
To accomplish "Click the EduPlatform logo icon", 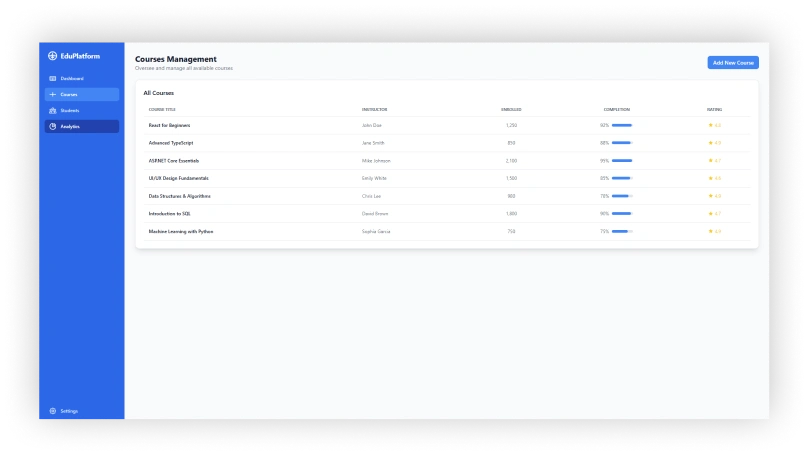I will [x=53, y=56].
